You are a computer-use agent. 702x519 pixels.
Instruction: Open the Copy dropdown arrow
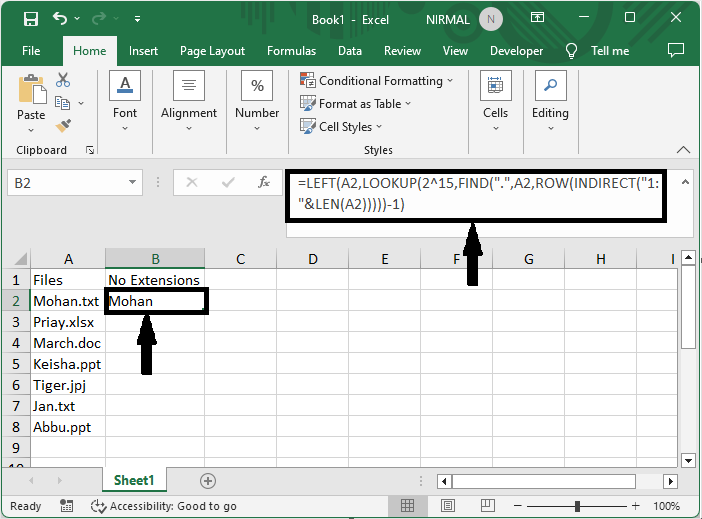pos(81,103)
